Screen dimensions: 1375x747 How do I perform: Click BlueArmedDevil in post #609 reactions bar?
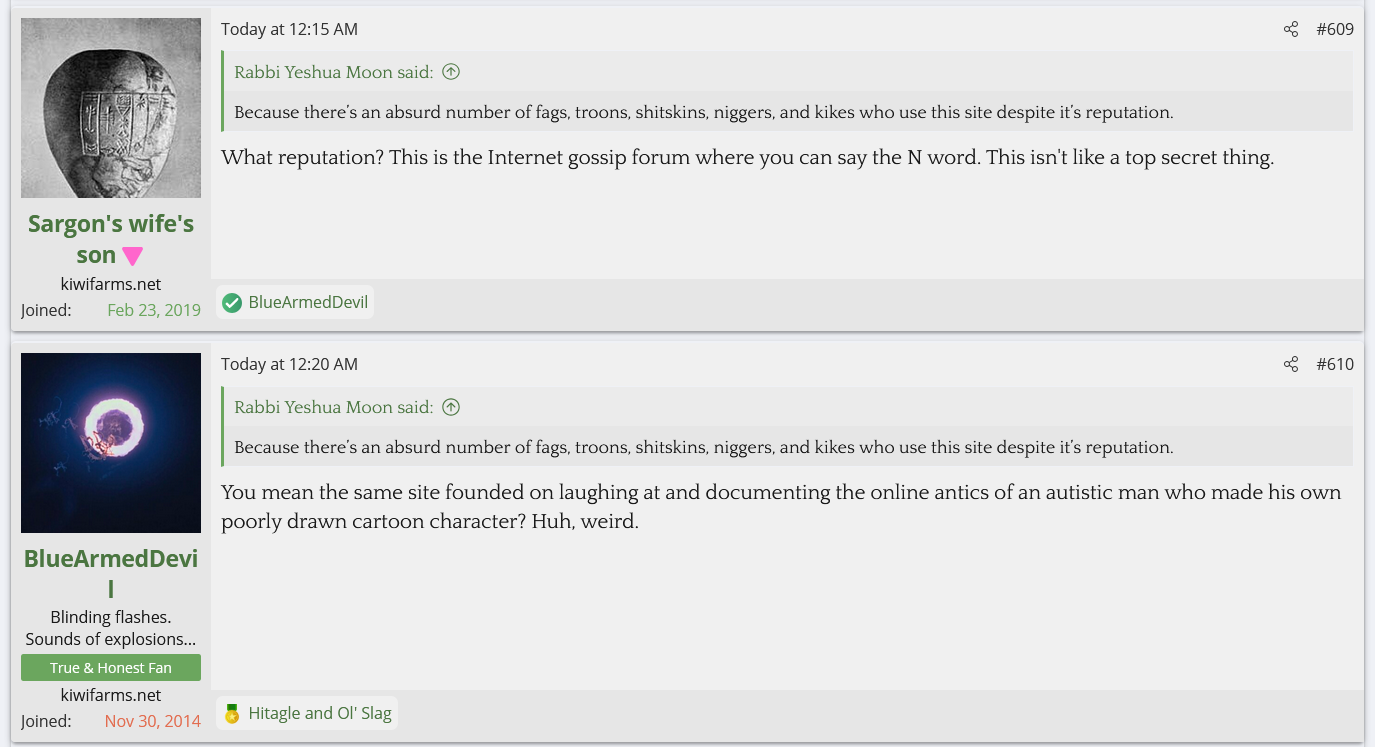pos(308,302)
